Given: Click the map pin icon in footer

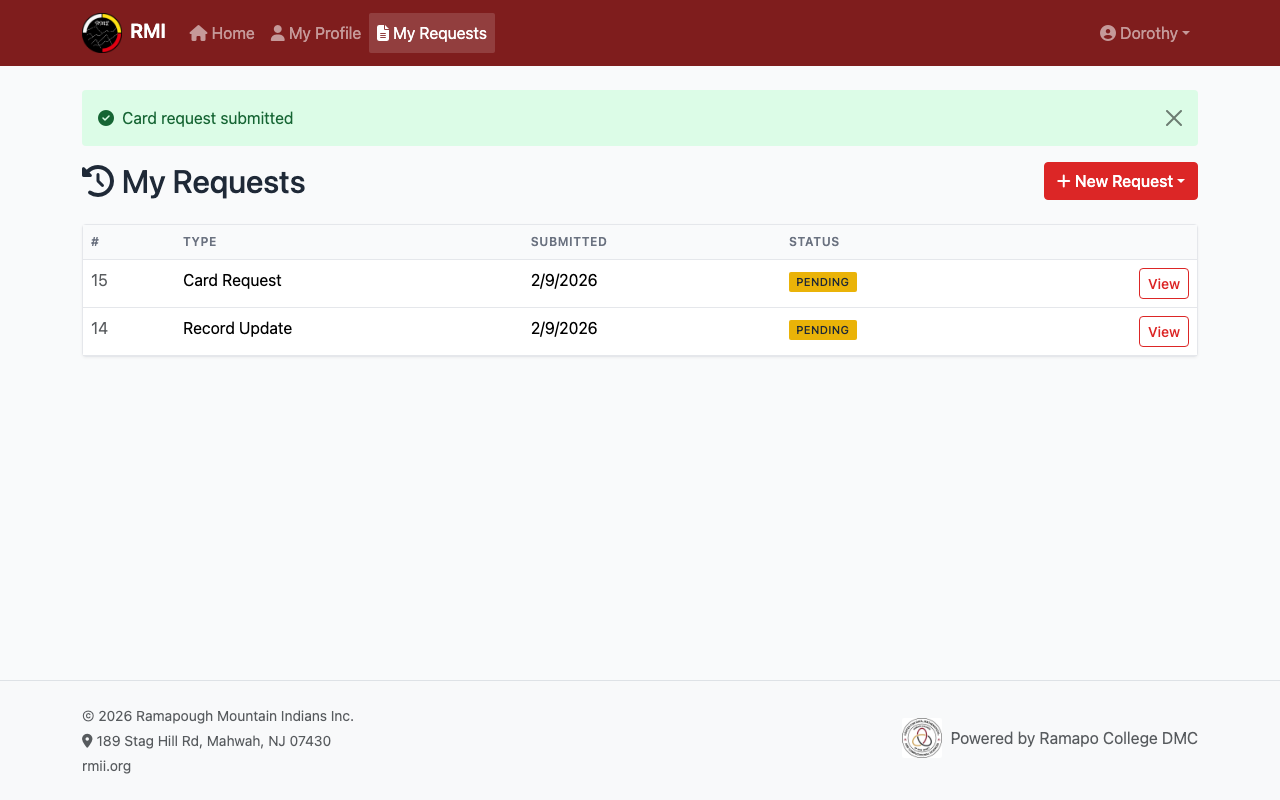Looking at the screenshot, I should click(x=87, y=741).
